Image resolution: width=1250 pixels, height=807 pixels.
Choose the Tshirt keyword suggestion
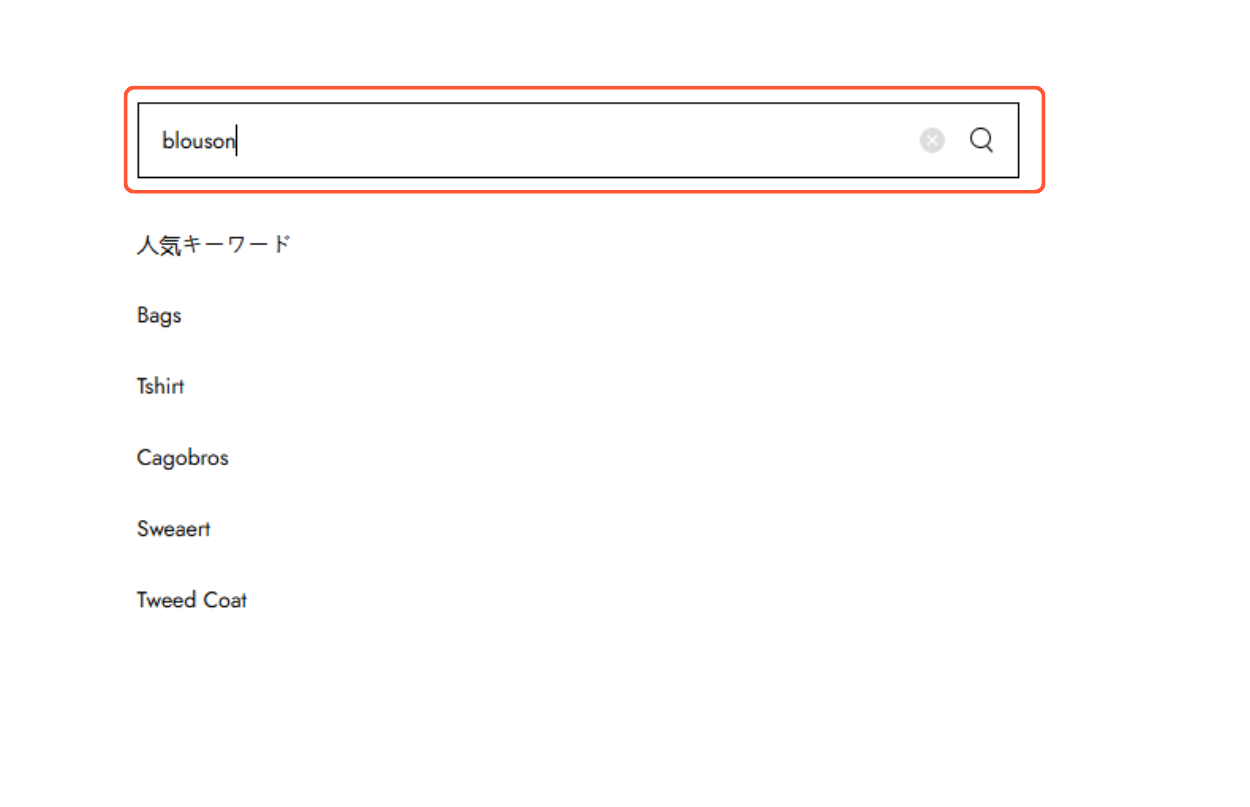(160, 386)
